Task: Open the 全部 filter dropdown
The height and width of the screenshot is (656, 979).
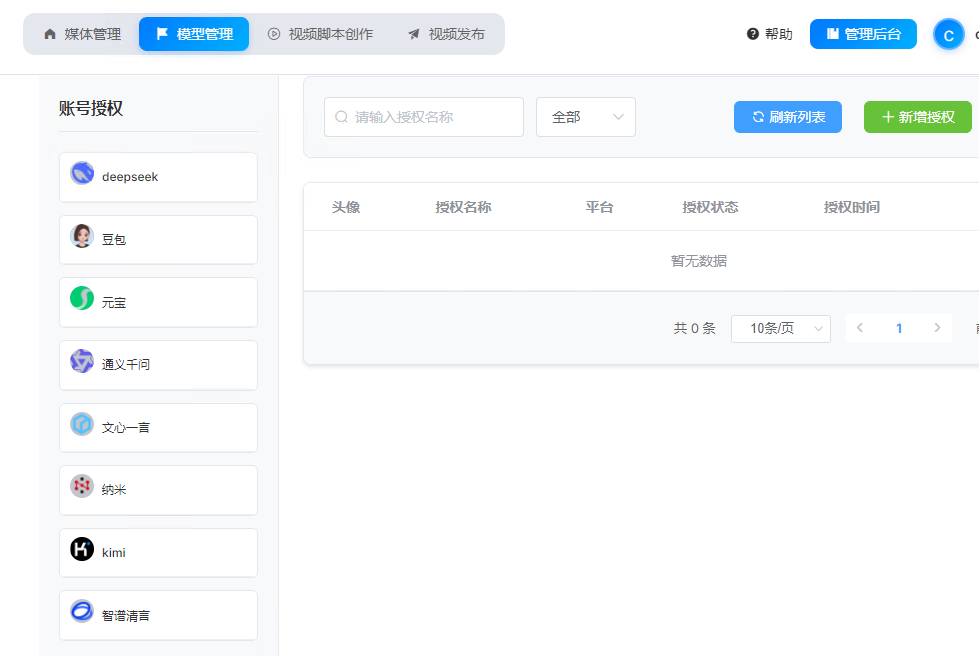Action: (x=586, y=117)
